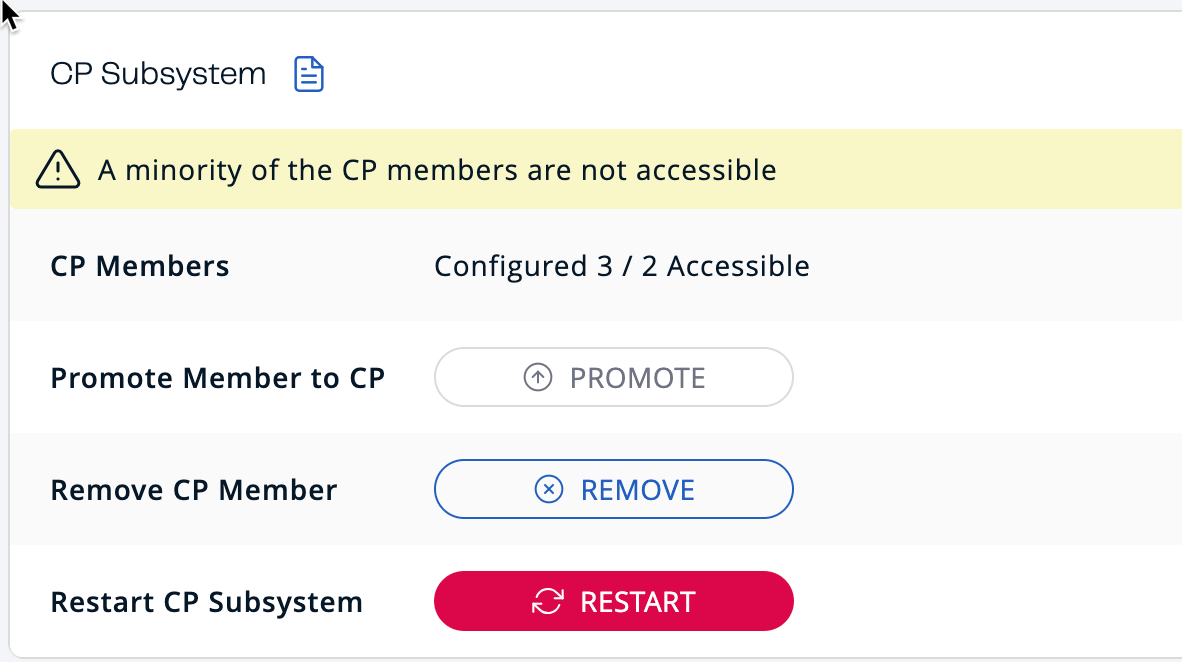The width and height of the screenshot is (1182, 662).
Task: Click the alert icon in the yellow banner
Action: 57,169
